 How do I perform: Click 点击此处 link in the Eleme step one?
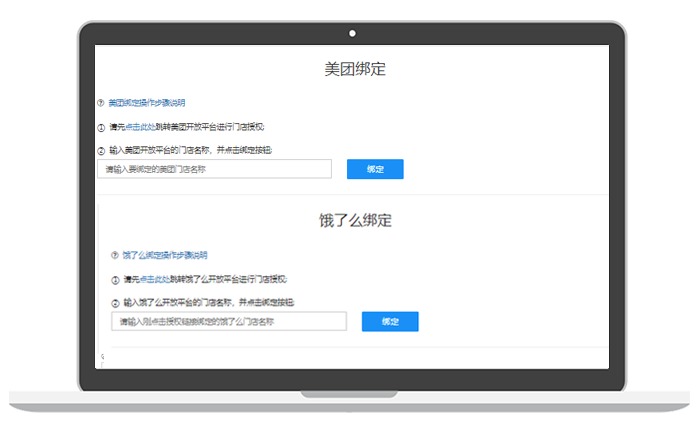point(155,279)
